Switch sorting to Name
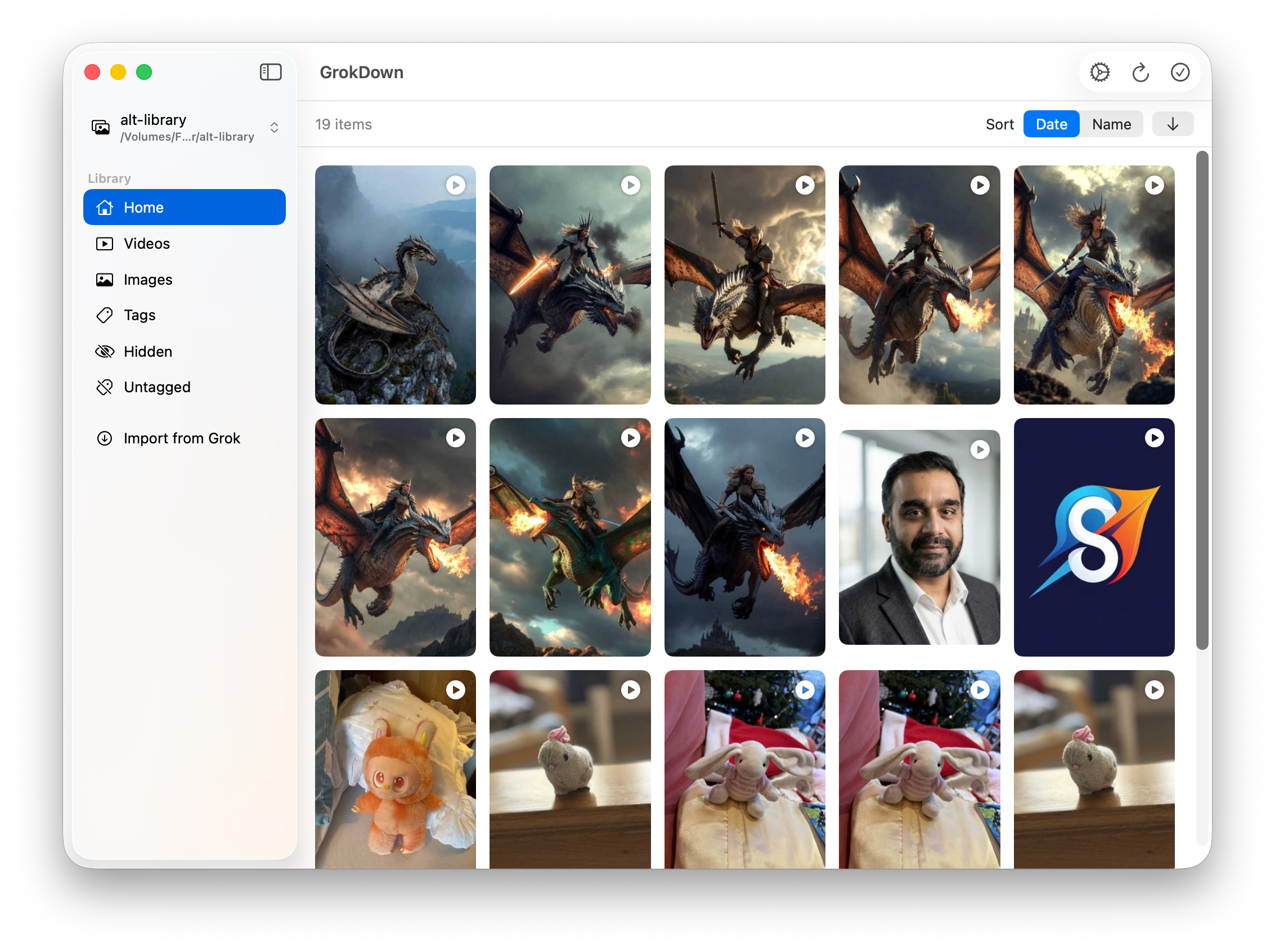The image size is (1275, 952). coord(1111,123)
